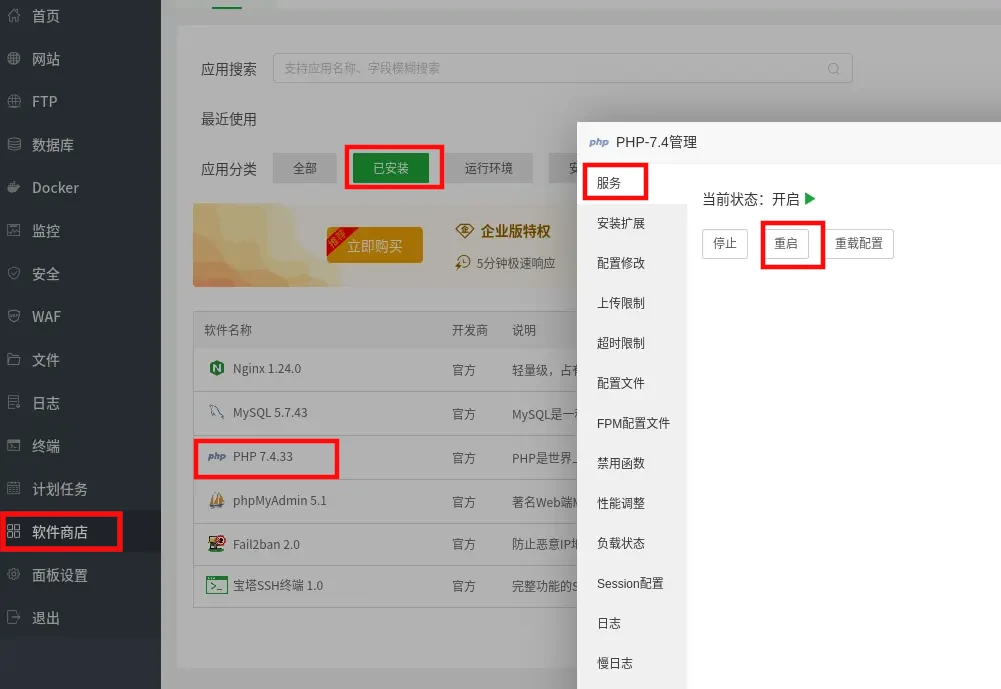The height and width of the screenshot is (689, 1001).
Task: Click the 宝塔SSH终端 1.0 software name
Action: point(278,586)
